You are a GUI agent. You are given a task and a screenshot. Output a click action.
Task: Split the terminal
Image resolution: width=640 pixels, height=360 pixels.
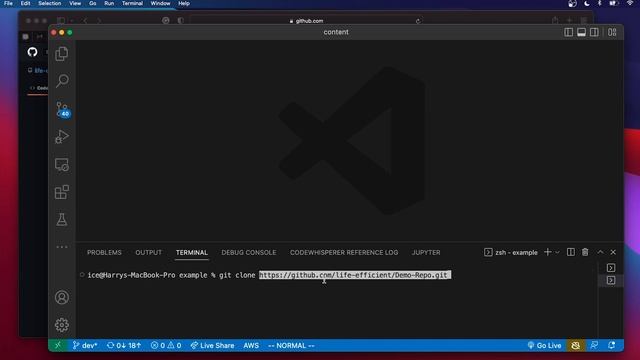[x=571, y=252]
